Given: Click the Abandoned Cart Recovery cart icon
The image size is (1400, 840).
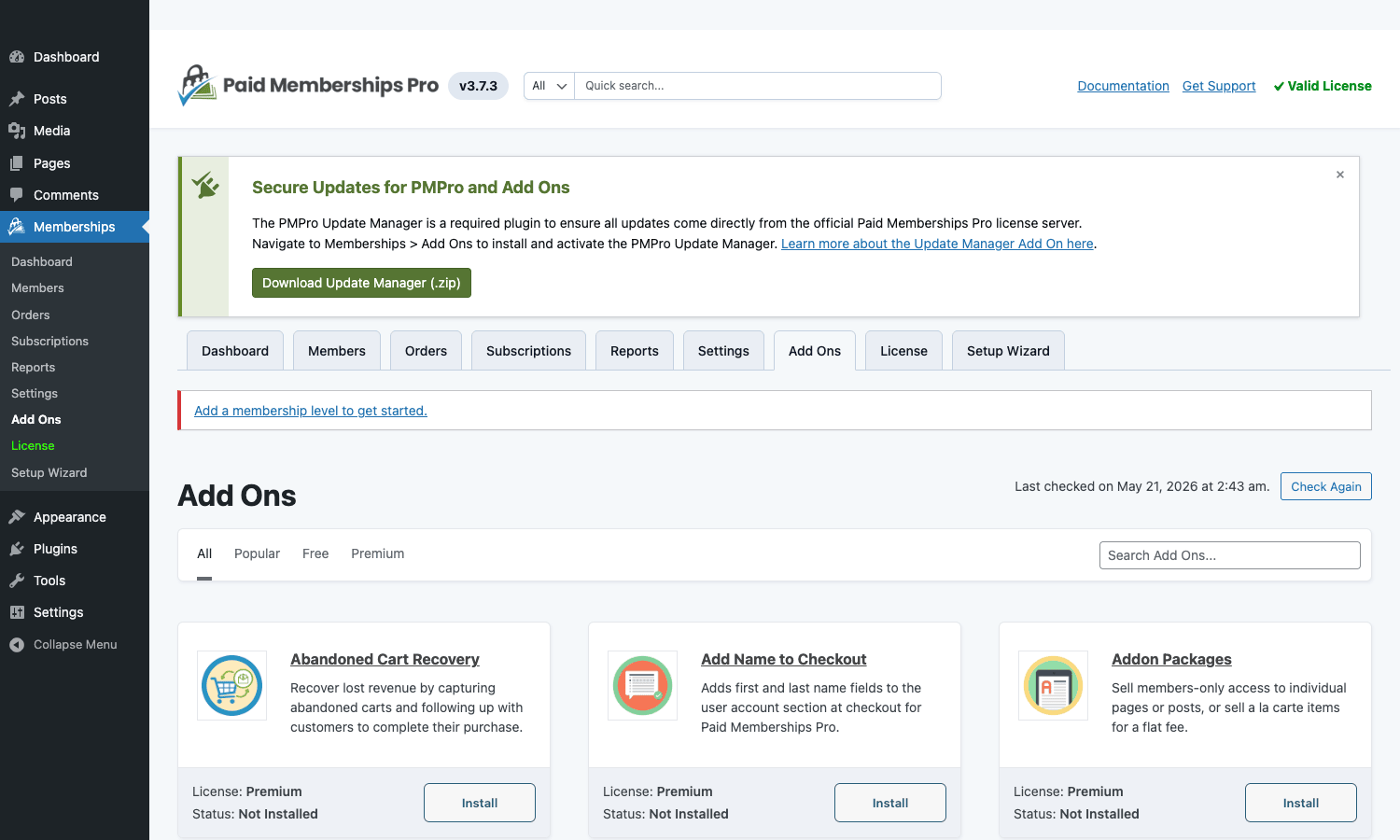Looking at the screenshot, I should (231, 685).
